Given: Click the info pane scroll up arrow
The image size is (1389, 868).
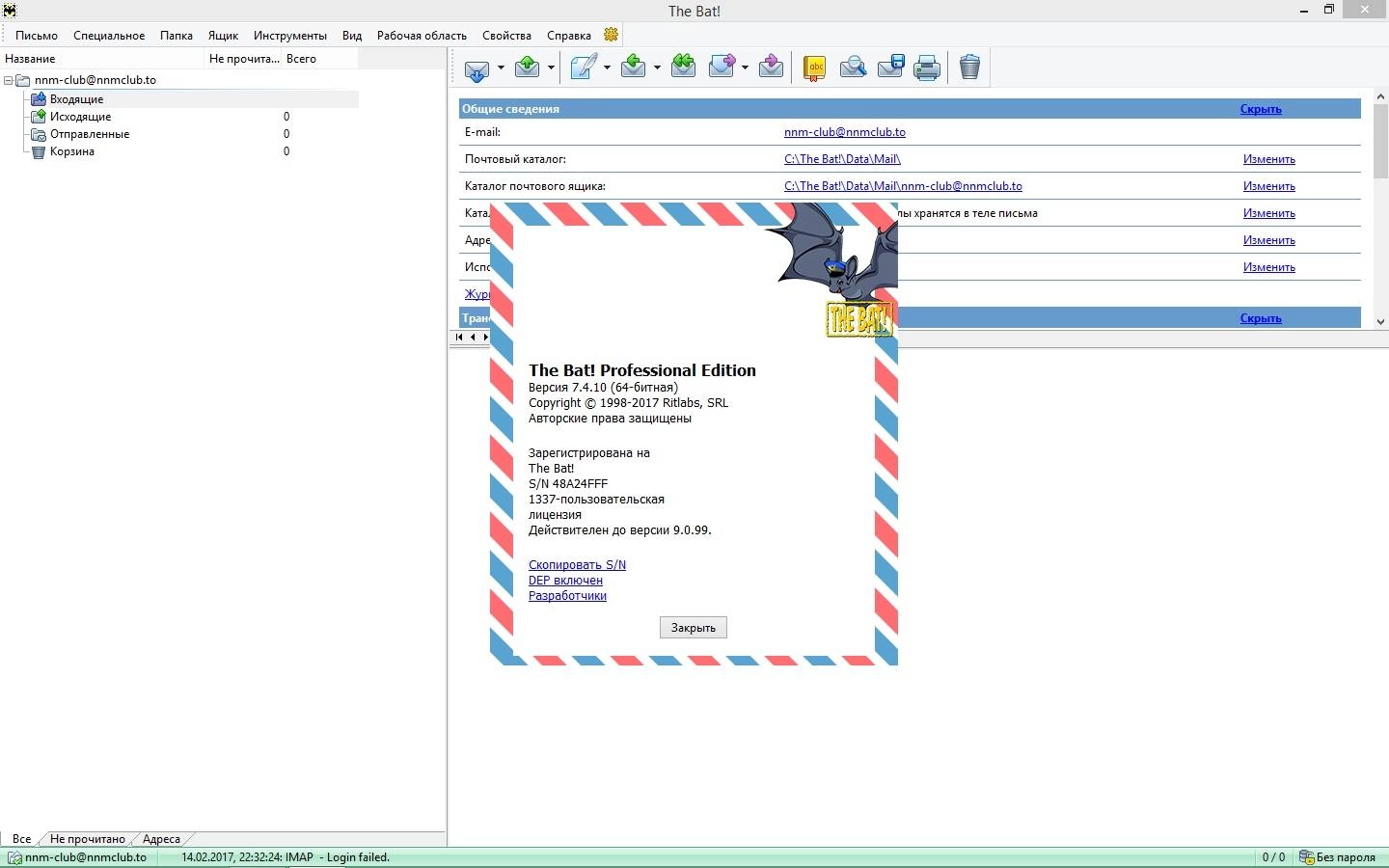Looking at the screenshot, I should click(1380, 95).
